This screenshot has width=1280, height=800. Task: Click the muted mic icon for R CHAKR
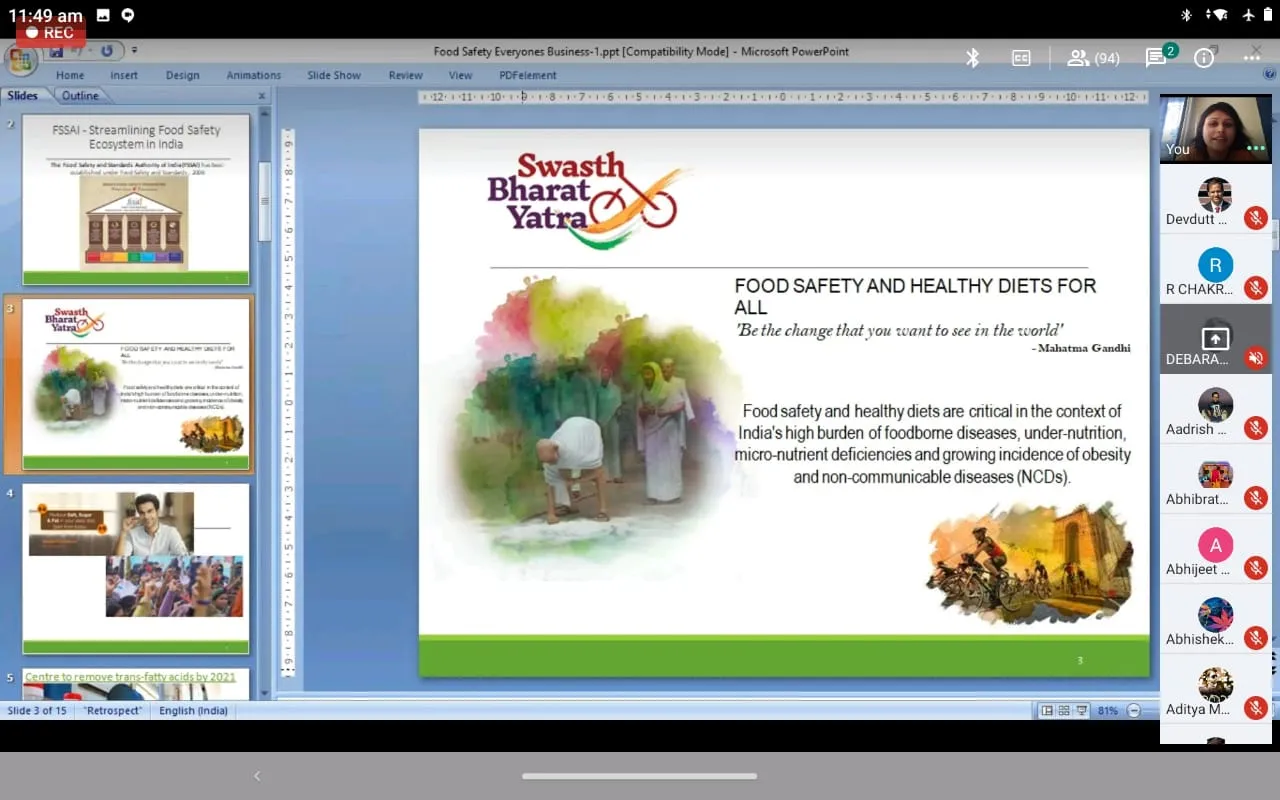click(1256, 288)
